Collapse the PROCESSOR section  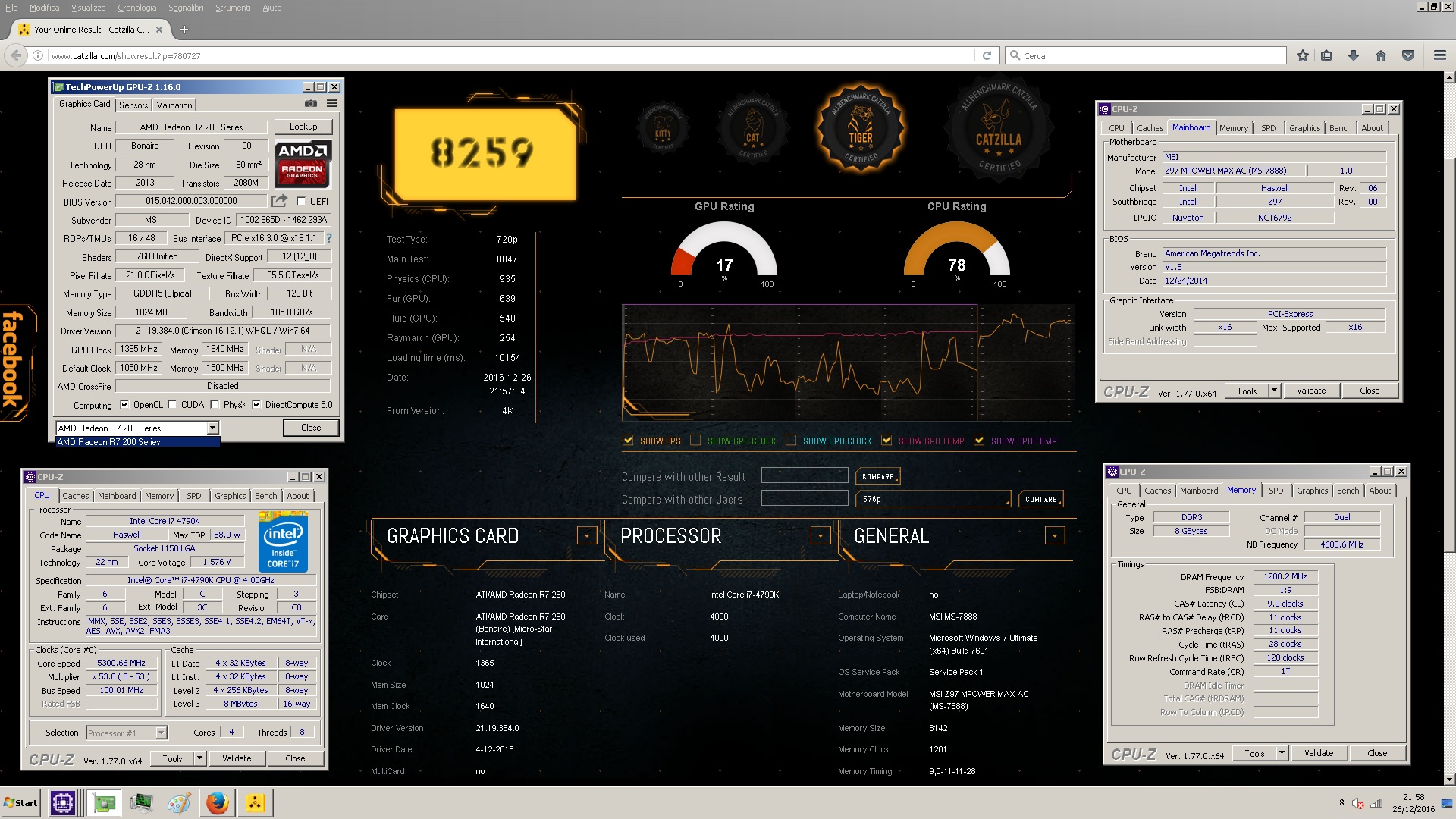(x=821, y=535)
